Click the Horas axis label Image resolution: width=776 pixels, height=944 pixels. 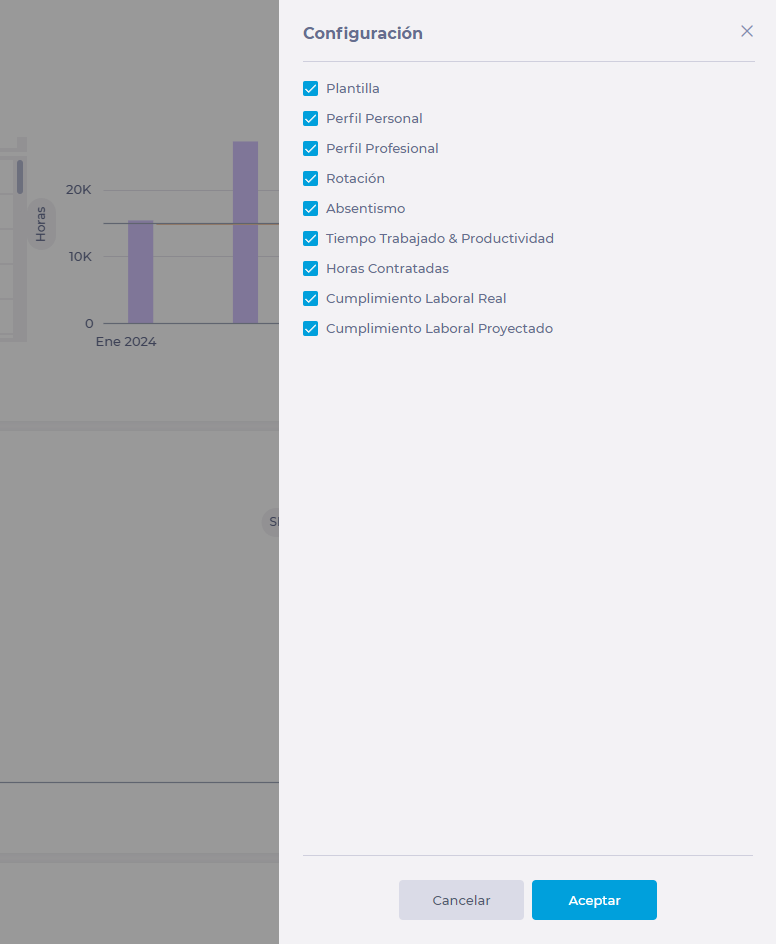tap(41, 223)
